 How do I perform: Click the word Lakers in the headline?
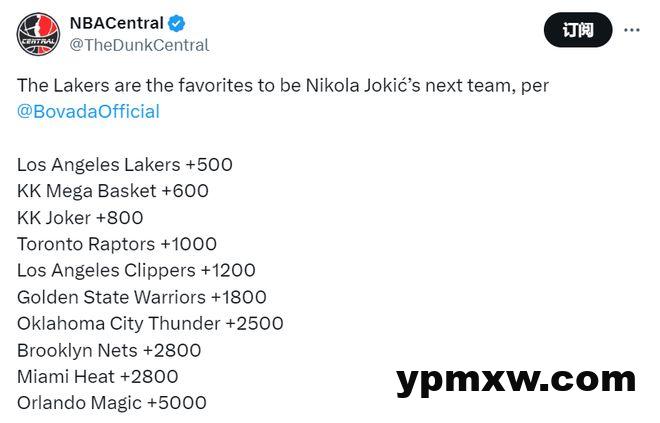81,85
